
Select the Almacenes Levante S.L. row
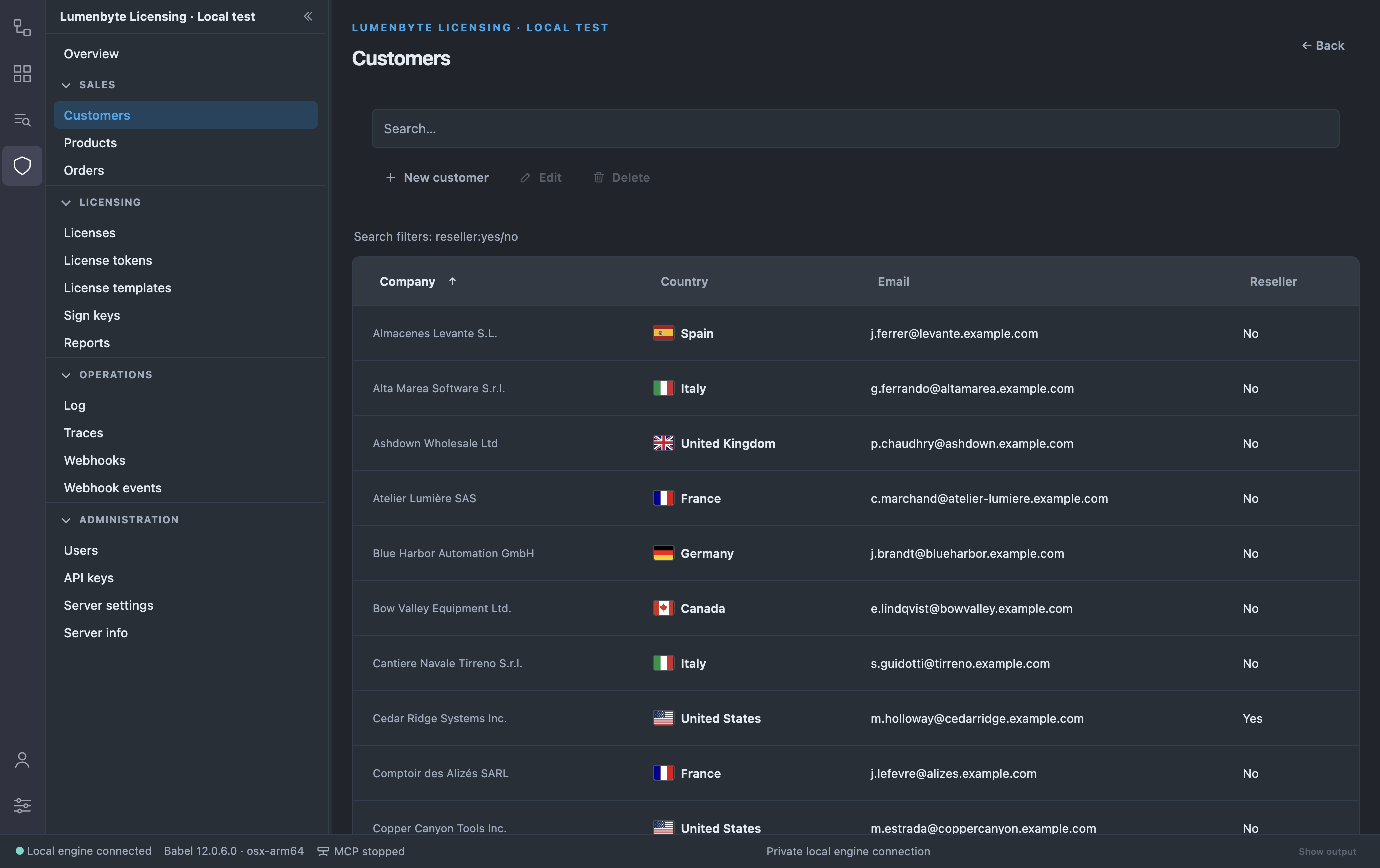[855, 333]
